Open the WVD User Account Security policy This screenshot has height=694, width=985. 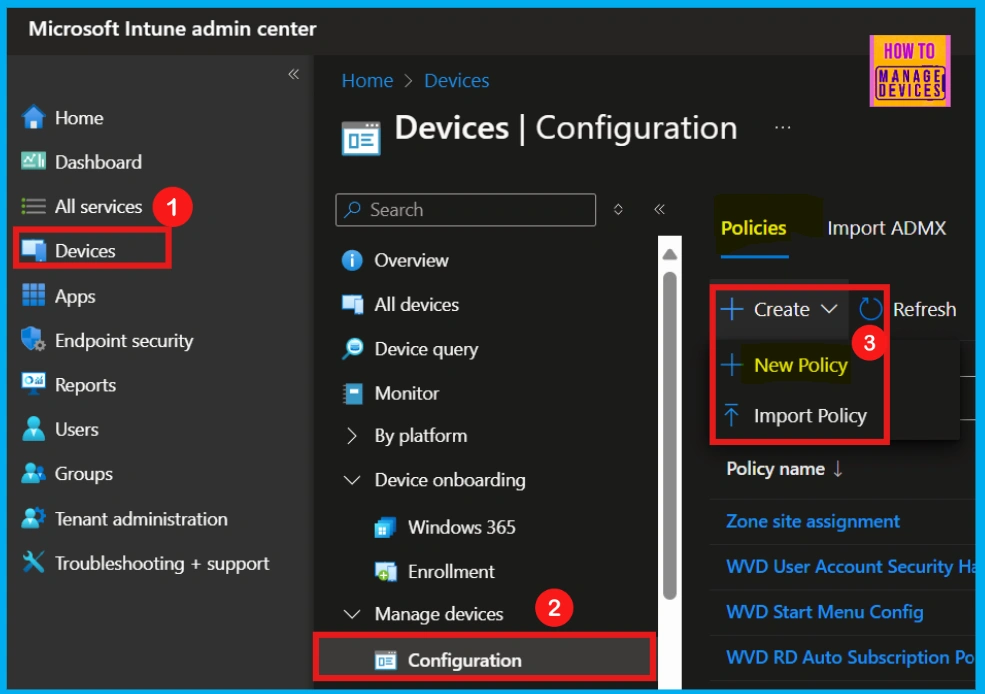coord(849,567)
